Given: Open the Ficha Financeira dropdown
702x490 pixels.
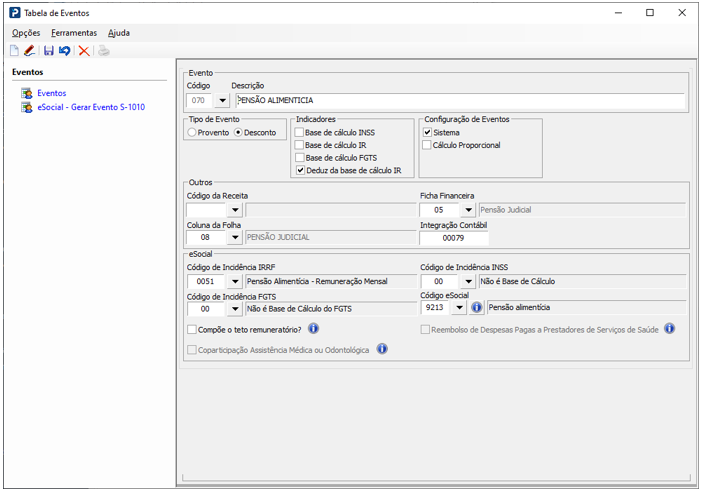Looking at the screenshot, I should (x=468, y=210).
